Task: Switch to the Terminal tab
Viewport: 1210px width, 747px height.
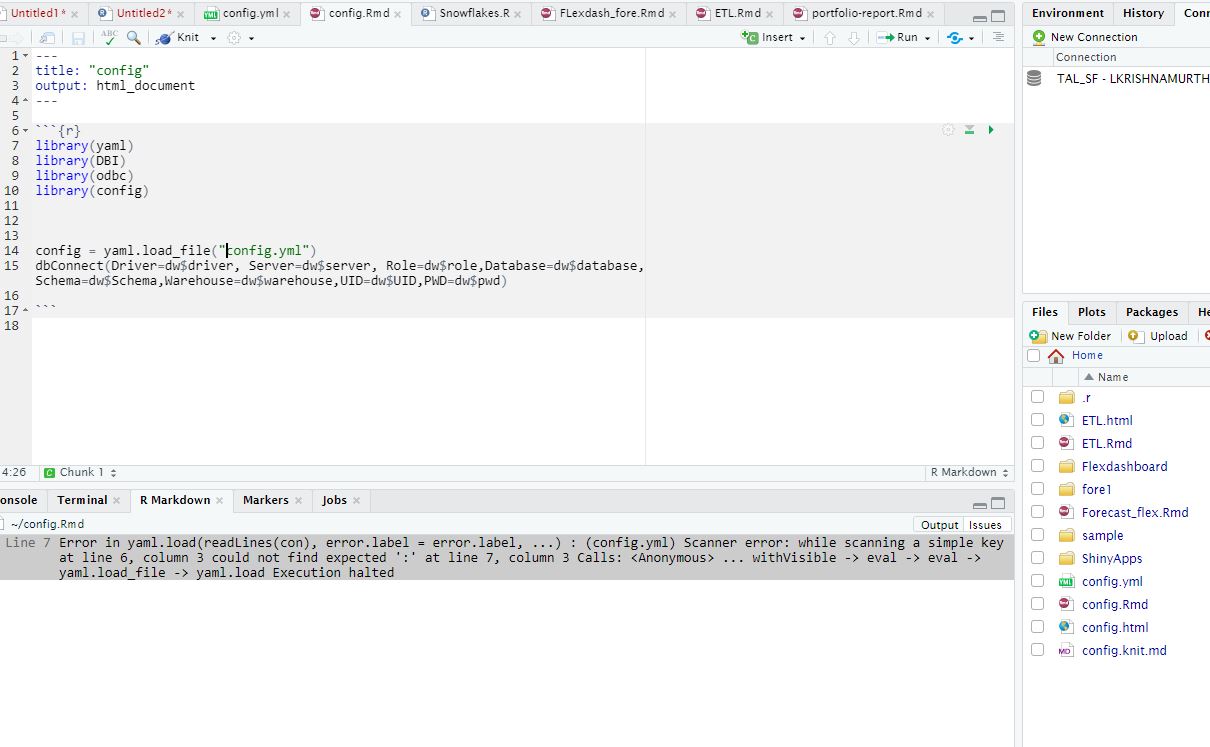Action: [84, 500]
